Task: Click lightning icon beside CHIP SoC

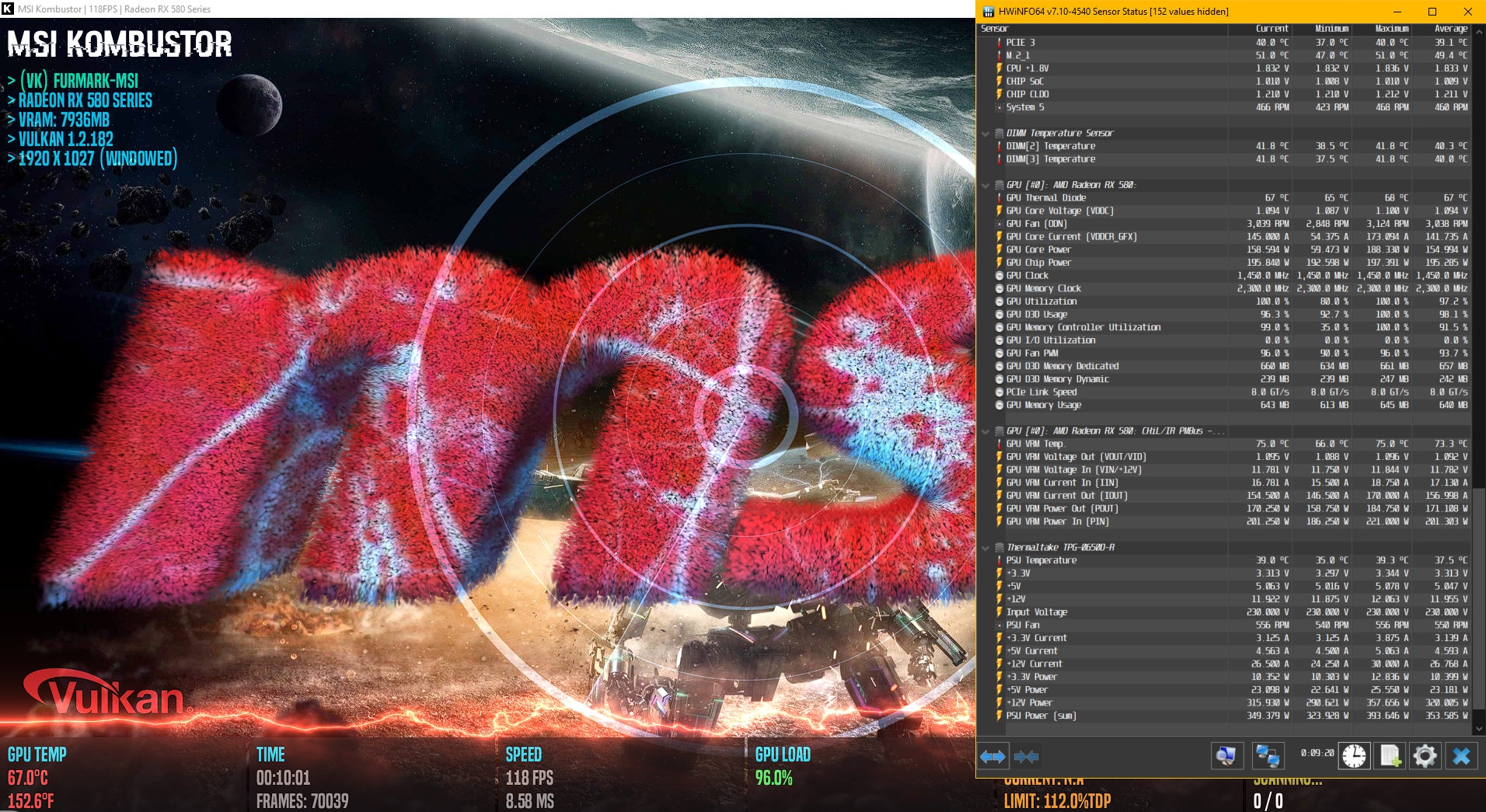Action: (x=999, y=82)
